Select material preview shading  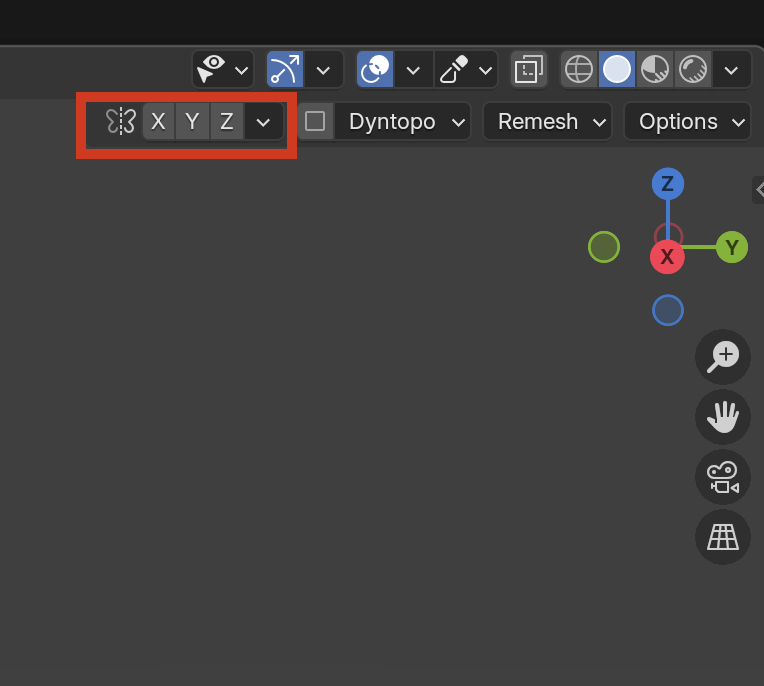click(655, 69)
